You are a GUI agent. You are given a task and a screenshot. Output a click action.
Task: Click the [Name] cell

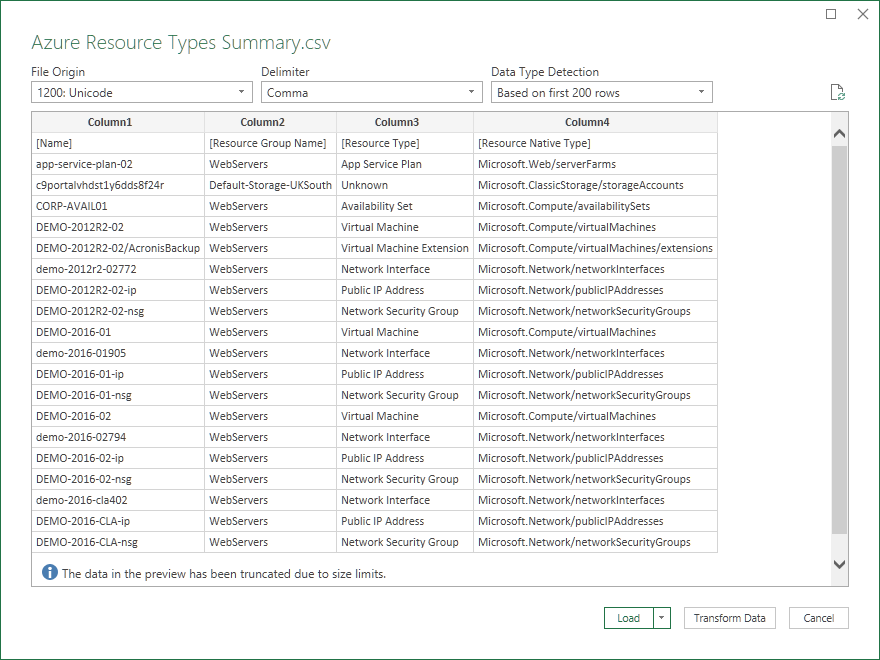118,143
